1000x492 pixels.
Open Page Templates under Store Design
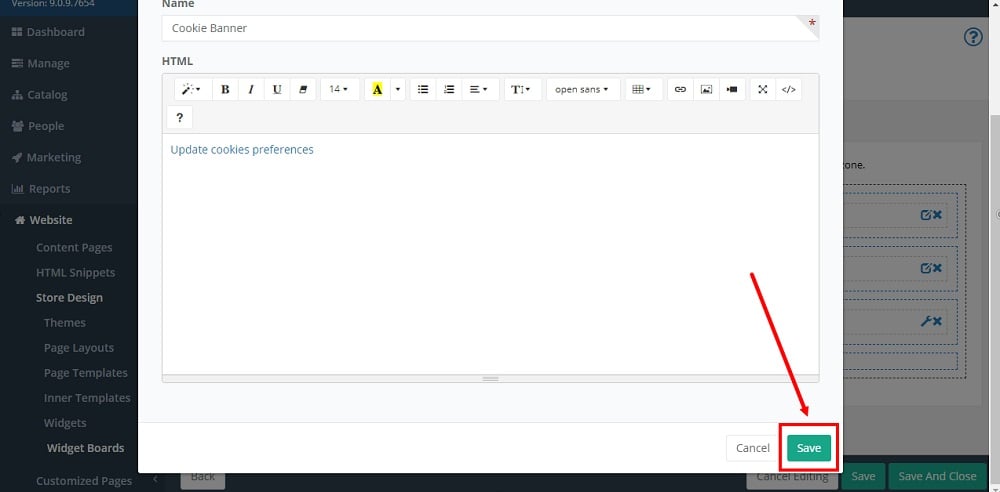point(85,373)
